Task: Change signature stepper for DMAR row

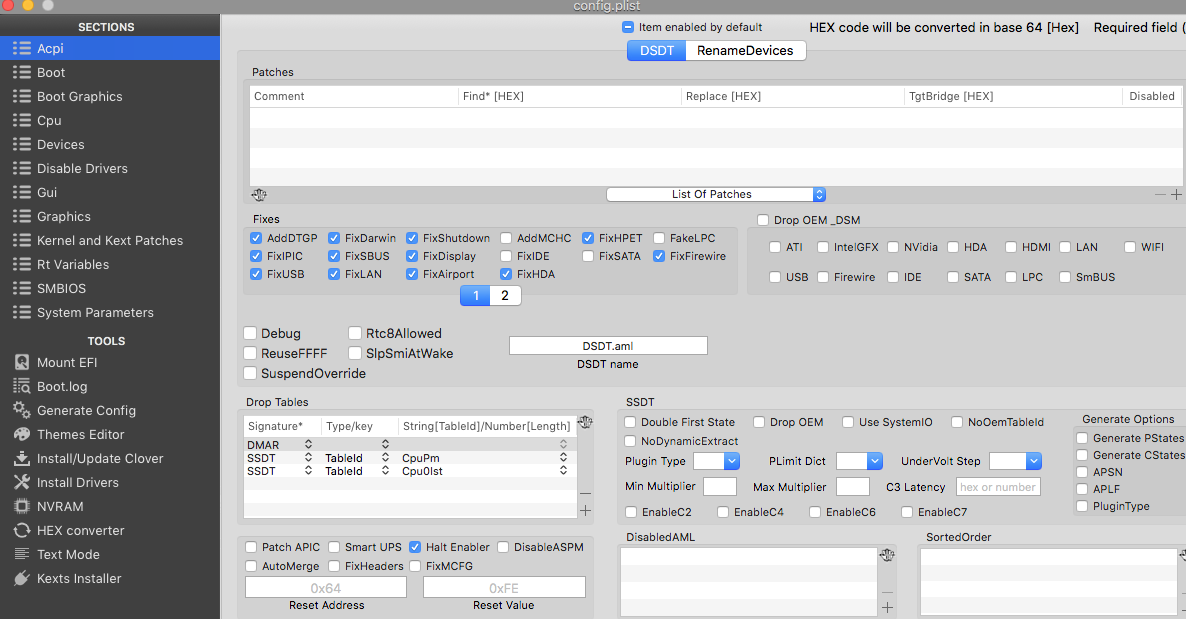Action: tap(309, 445)
